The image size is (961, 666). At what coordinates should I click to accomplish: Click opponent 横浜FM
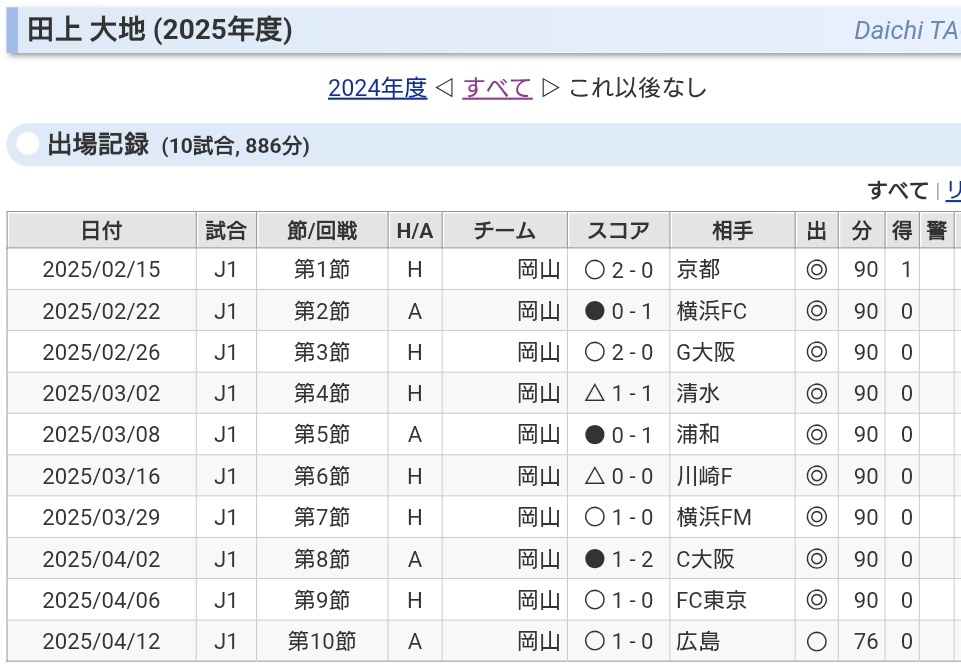[x=714, y=517]
